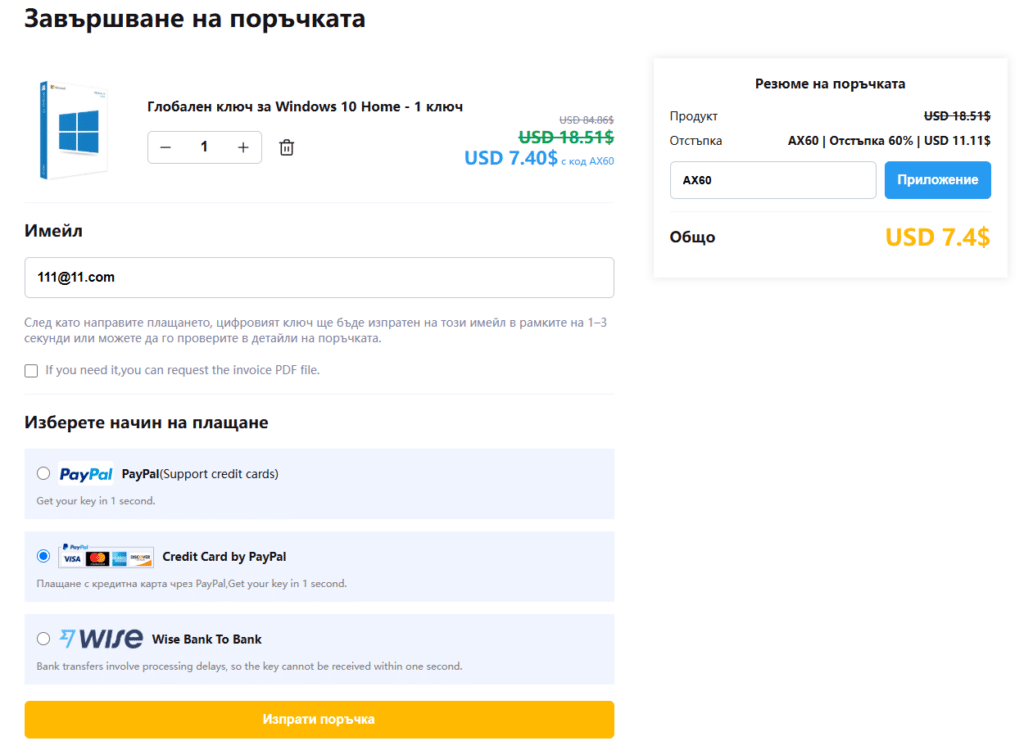Click the Visa Mastercard card logos icon
Screen dimensions: 1024x750
pyautogui.click(x=106, y=556)
